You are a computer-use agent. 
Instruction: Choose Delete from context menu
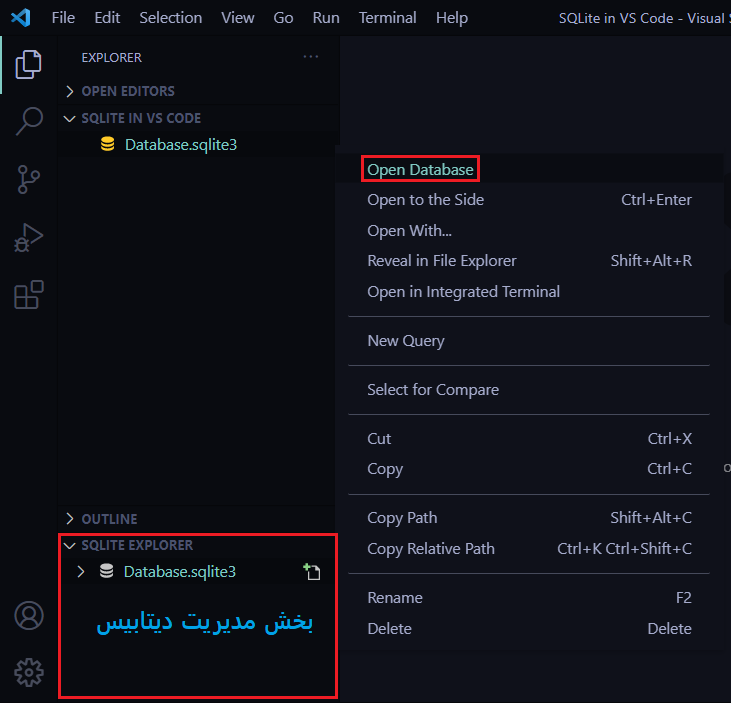529,628
